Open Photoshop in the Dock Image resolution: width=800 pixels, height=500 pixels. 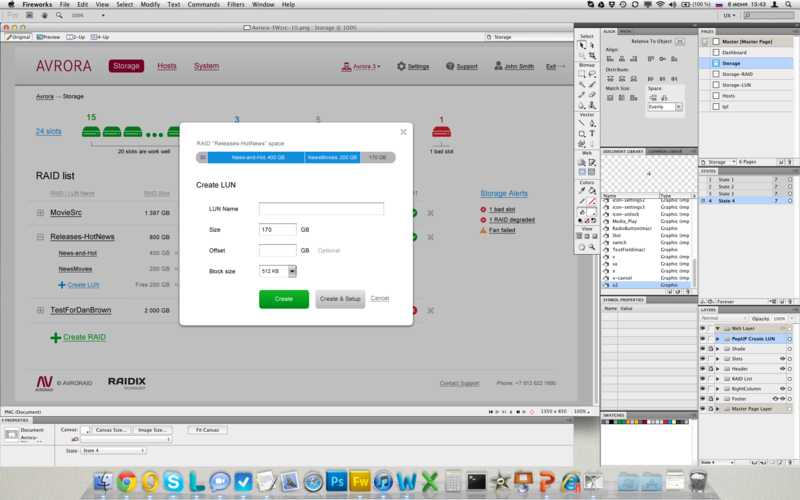pyautogui.click(x=337, y=482)
